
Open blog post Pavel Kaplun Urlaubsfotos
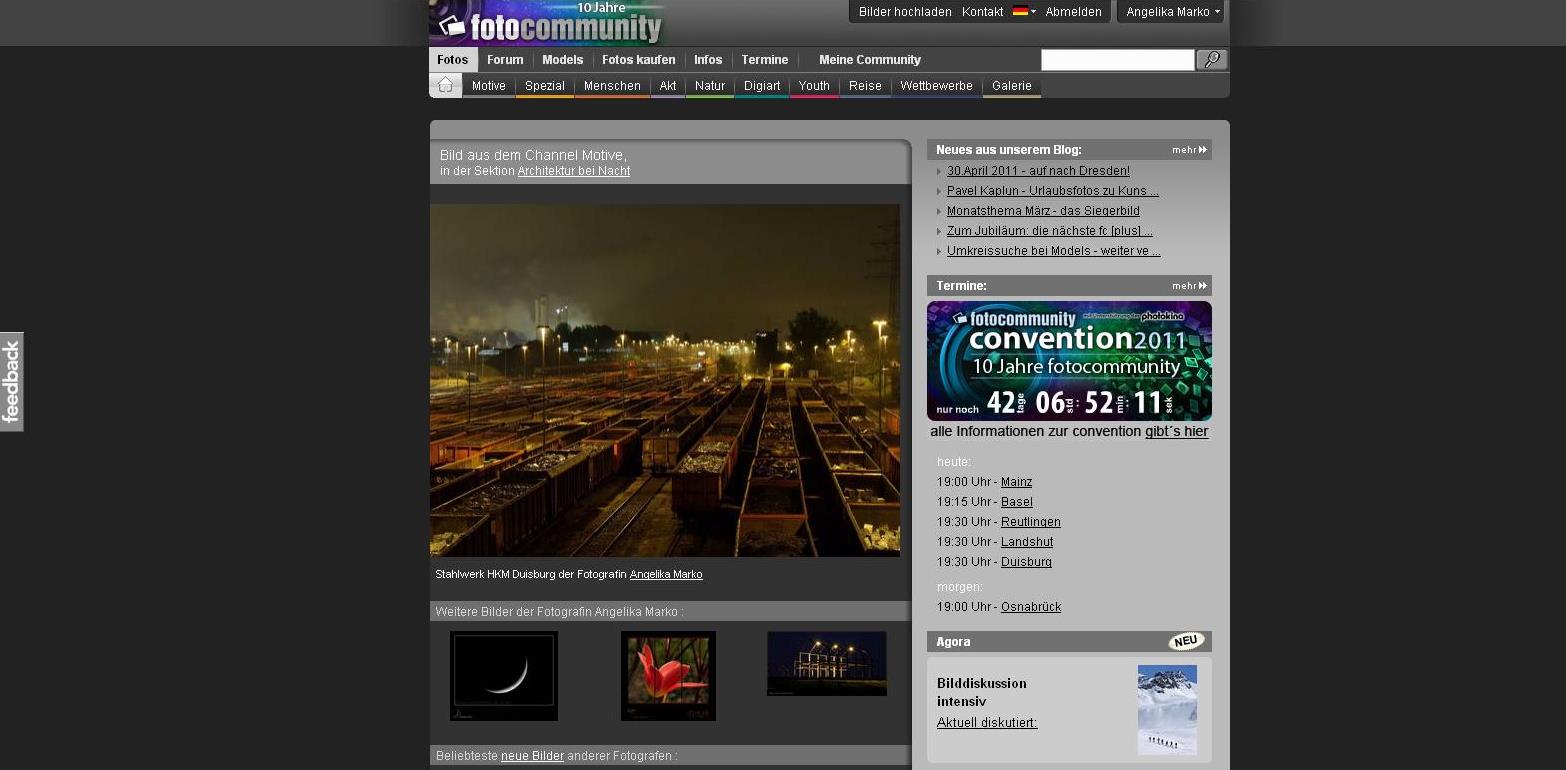(x=1053, y=191)
